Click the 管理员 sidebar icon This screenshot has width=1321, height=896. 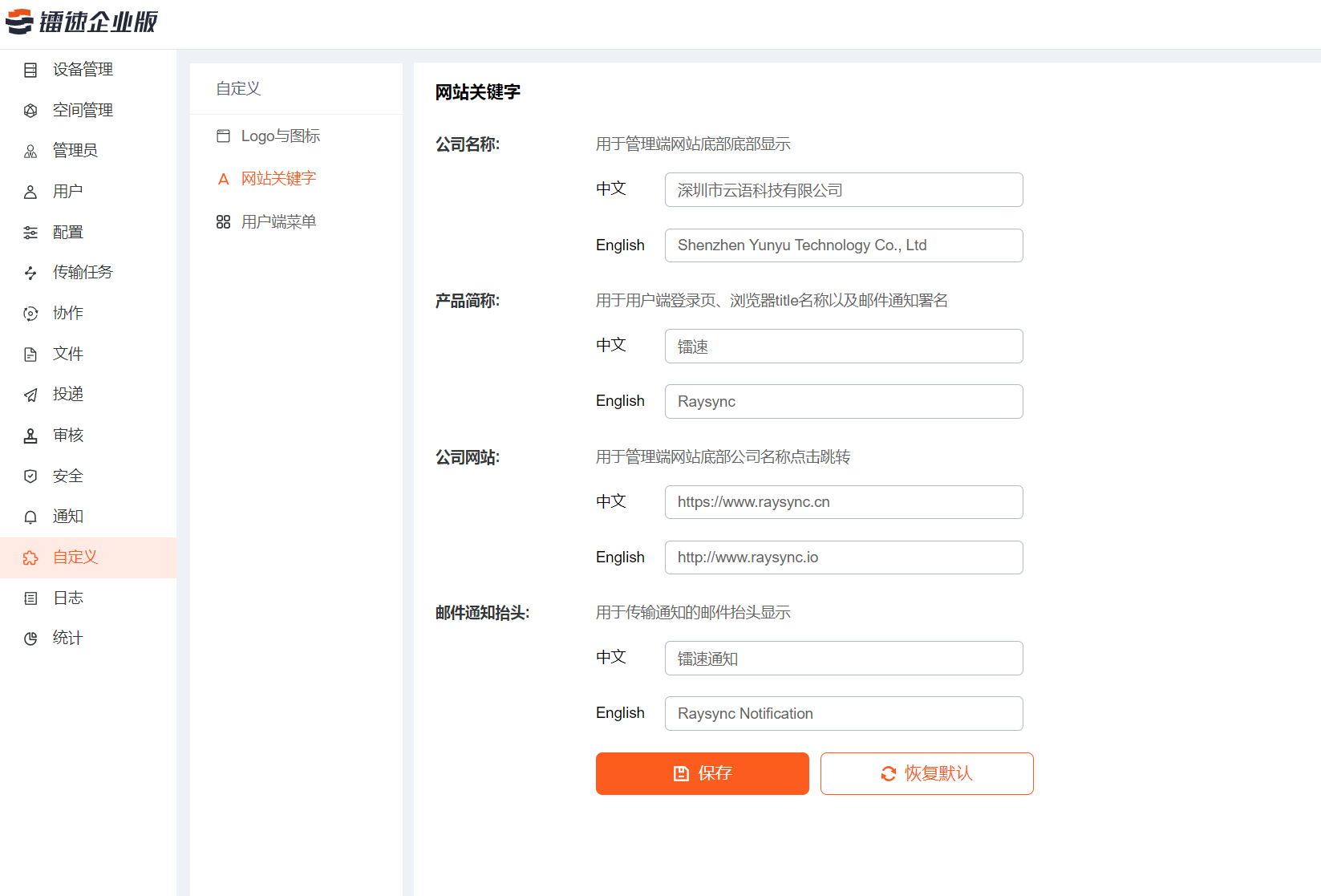[30, 152]
